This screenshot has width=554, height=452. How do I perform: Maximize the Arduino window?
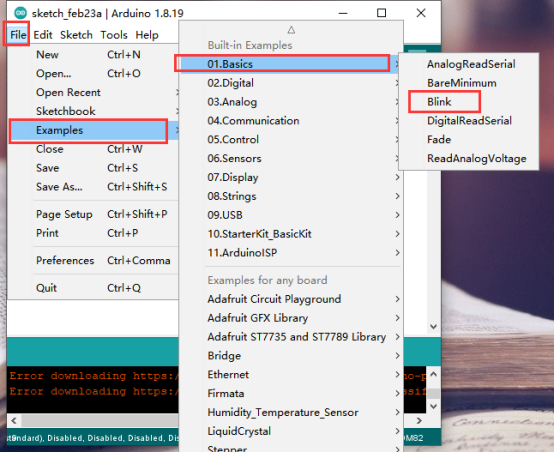[x=381, y=13]
